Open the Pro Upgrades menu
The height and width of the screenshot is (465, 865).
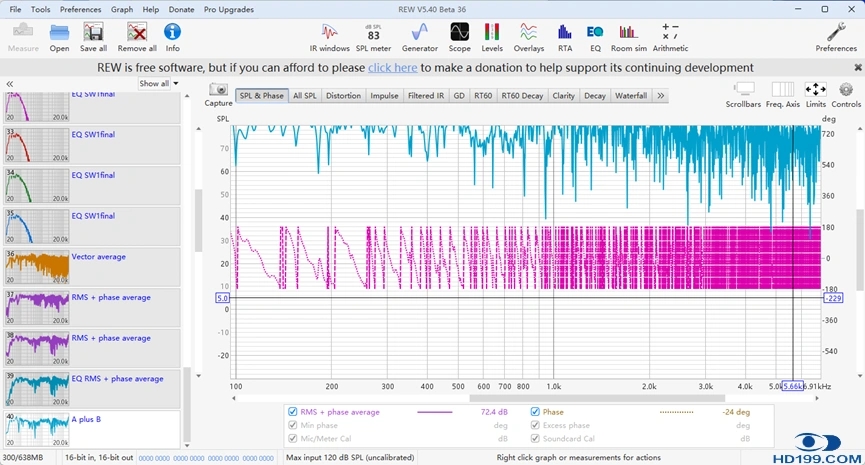pyautogui.click(x=229, y=9)
